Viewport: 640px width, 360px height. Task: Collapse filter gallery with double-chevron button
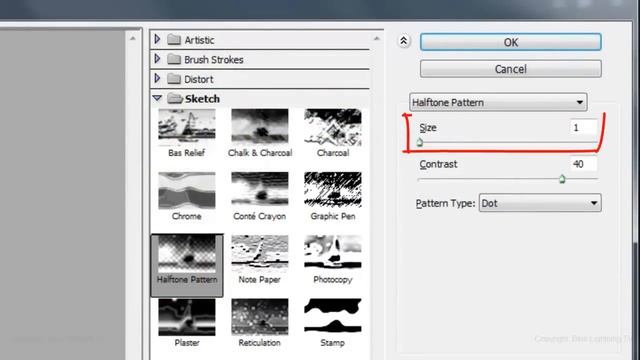pyautogui.click(x=404, y=41)
